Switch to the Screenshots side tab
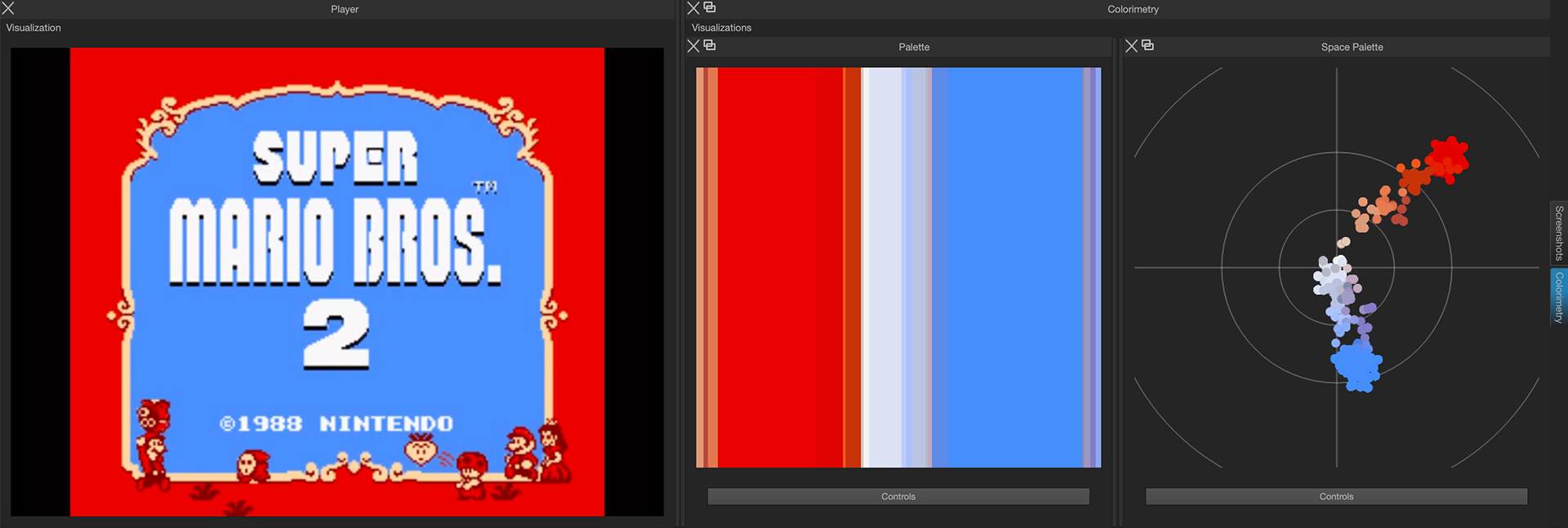Screen dimensions: 1568x528 point(1559,233)
